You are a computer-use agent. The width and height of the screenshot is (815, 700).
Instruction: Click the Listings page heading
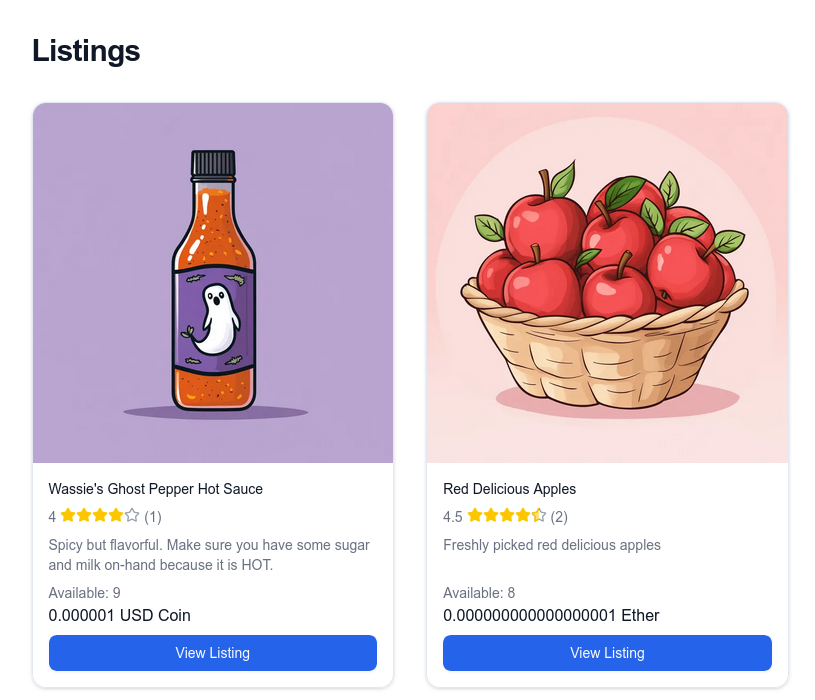pyautogui.click(x=85, y=51)
